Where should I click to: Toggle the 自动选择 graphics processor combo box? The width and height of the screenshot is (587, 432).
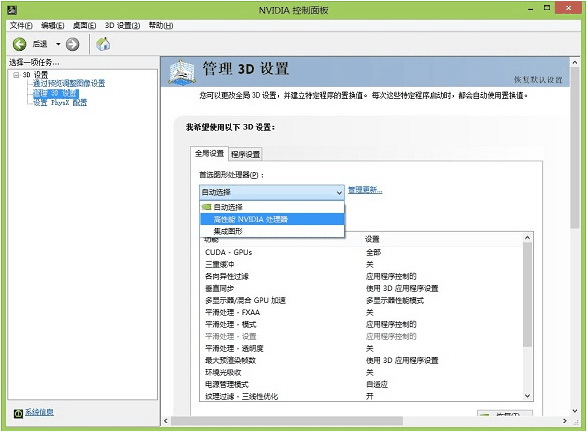272,192
